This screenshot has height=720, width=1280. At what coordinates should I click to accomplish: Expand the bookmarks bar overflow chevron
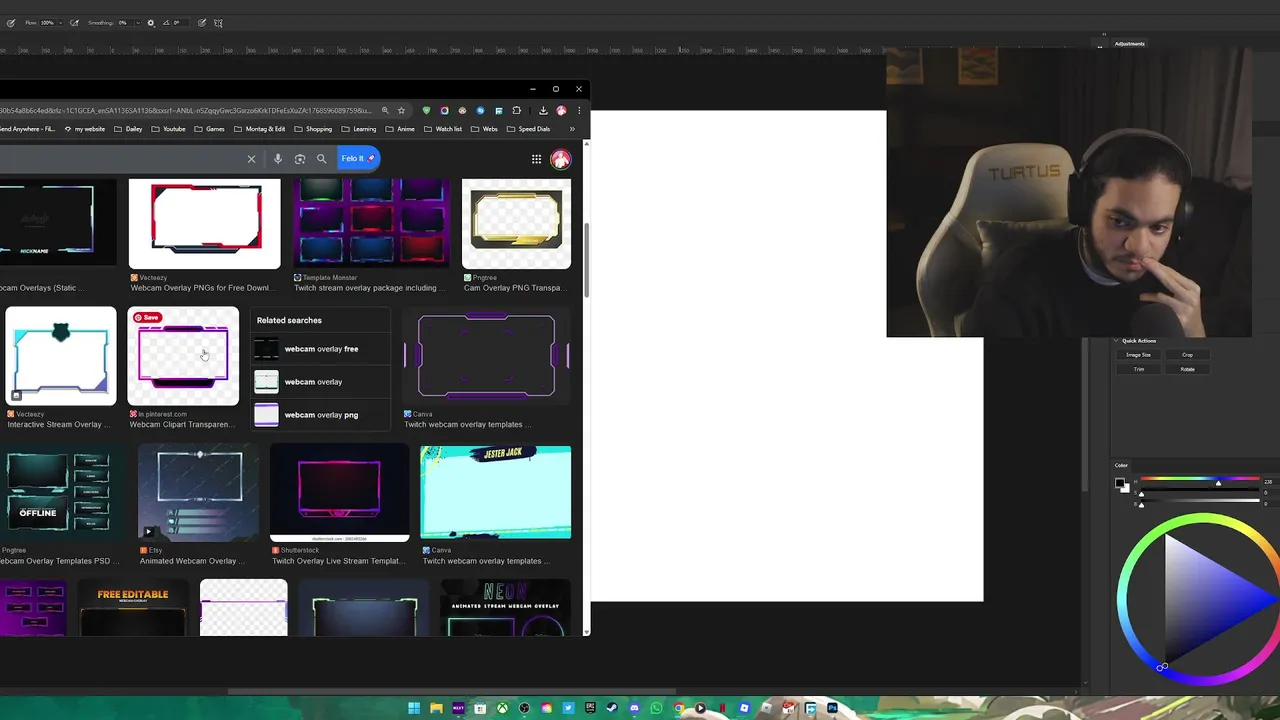pos(572,129)
